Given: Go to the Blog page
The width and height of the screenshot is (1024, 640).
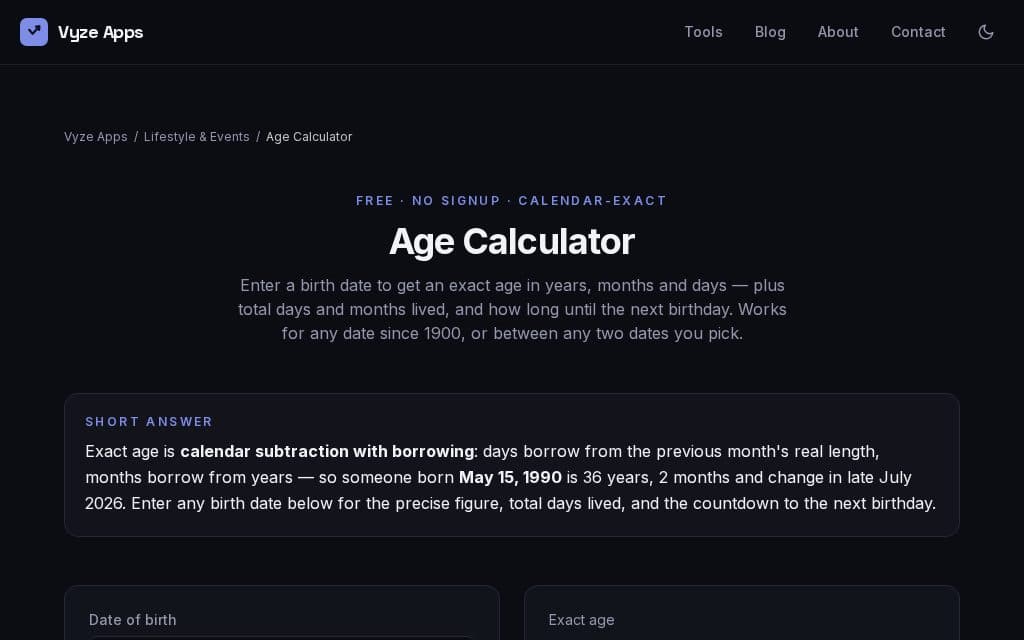Looking at the screenshot, I should (770, 32).
